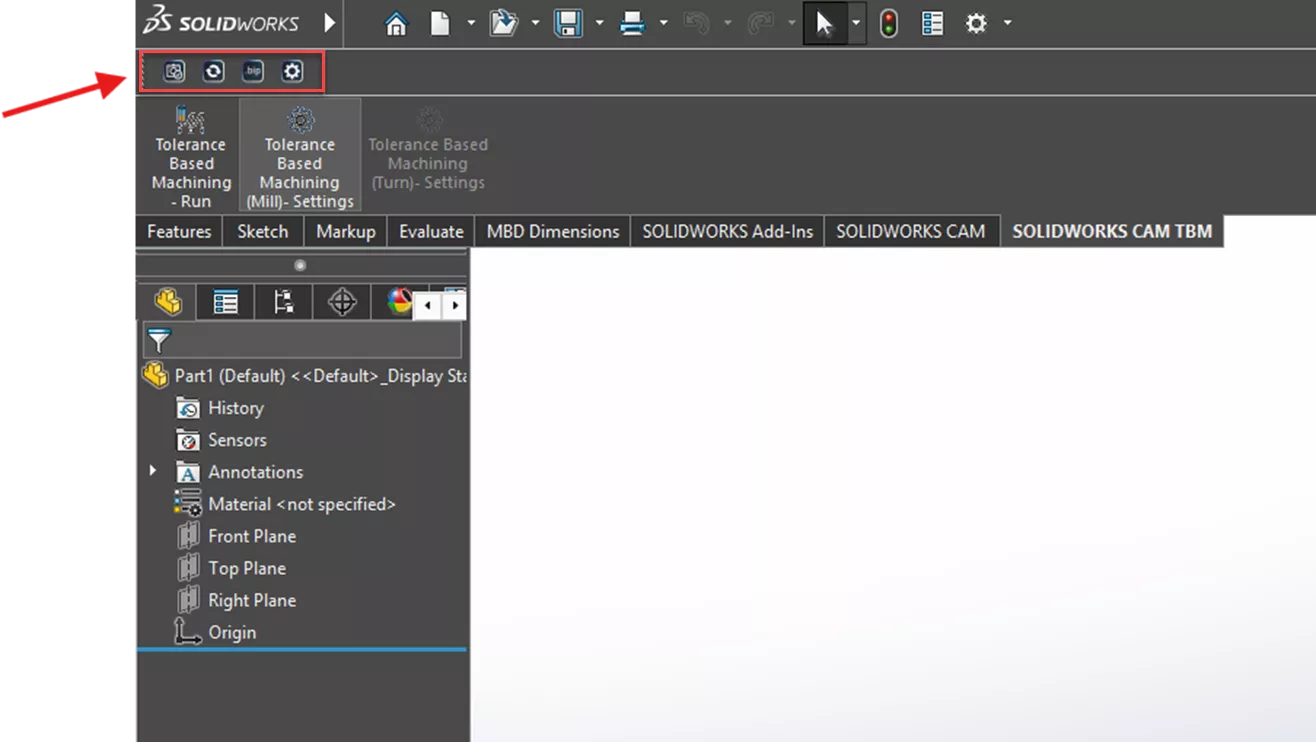The height and width of the screenshot is (742, 1316).
Task: Create a new document with New icon
Action: point(440,23)
